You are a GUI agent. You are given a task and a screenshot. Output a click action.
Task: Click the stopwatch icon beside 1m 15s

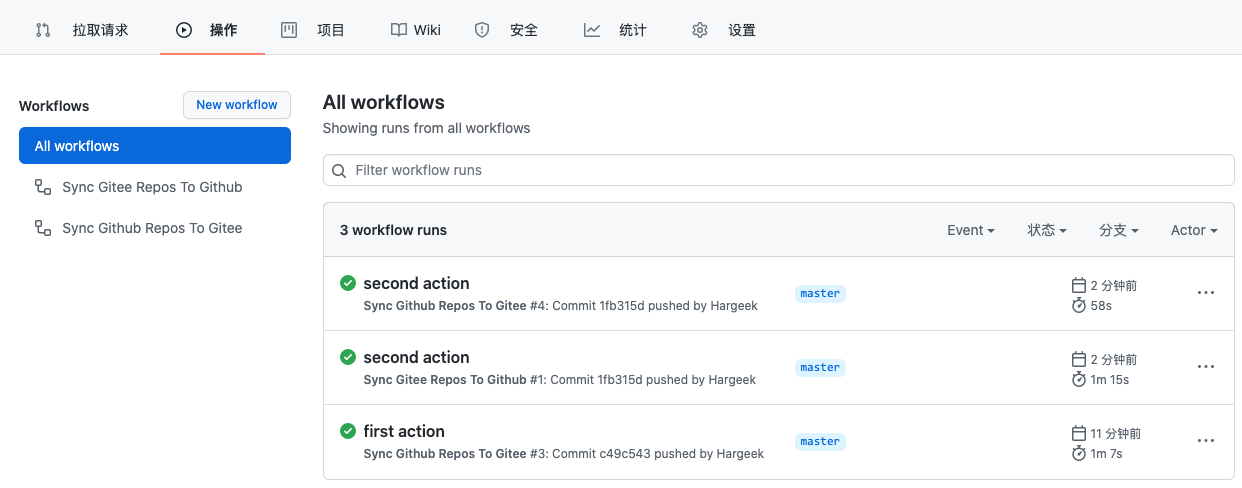(x=1078, y=379)
